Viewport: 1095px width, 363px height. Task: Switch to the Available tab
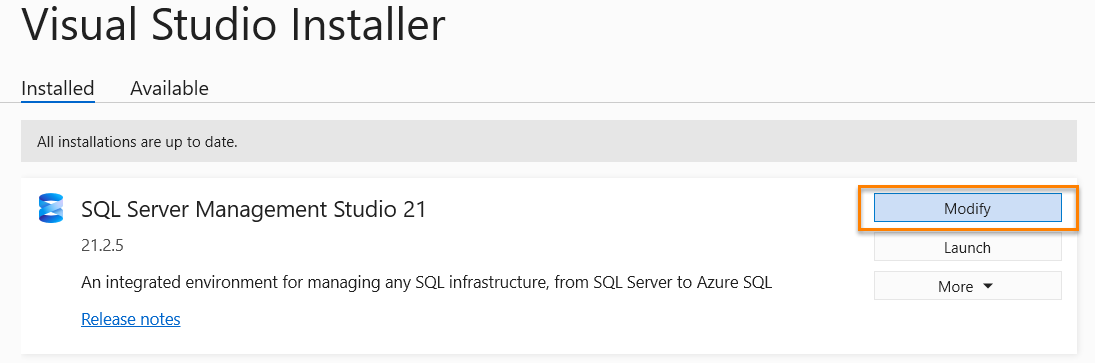point(170,89)
